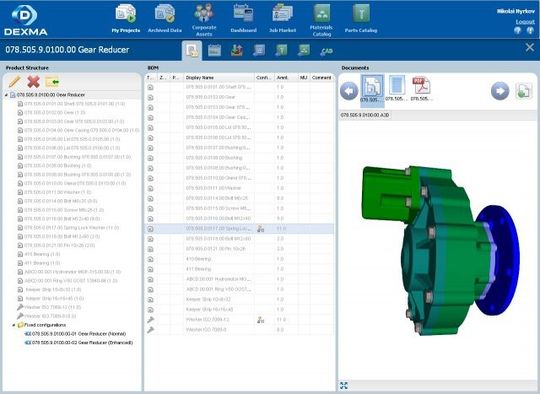Switch to the CAD tab
The image size is (540, 394).
pos(326,51)
